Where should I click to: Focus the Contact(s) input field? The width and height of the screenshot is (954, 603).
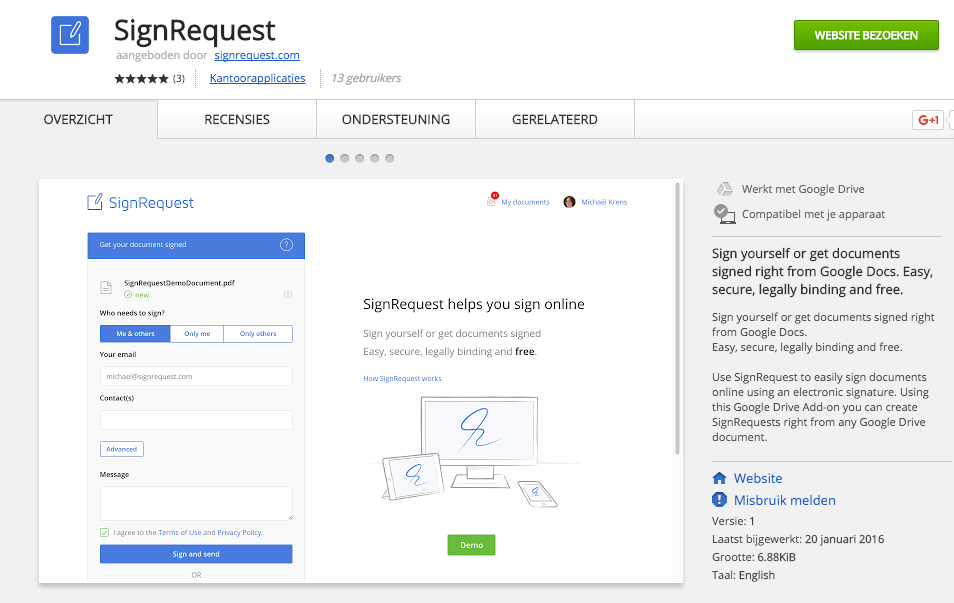click(196, 420)
